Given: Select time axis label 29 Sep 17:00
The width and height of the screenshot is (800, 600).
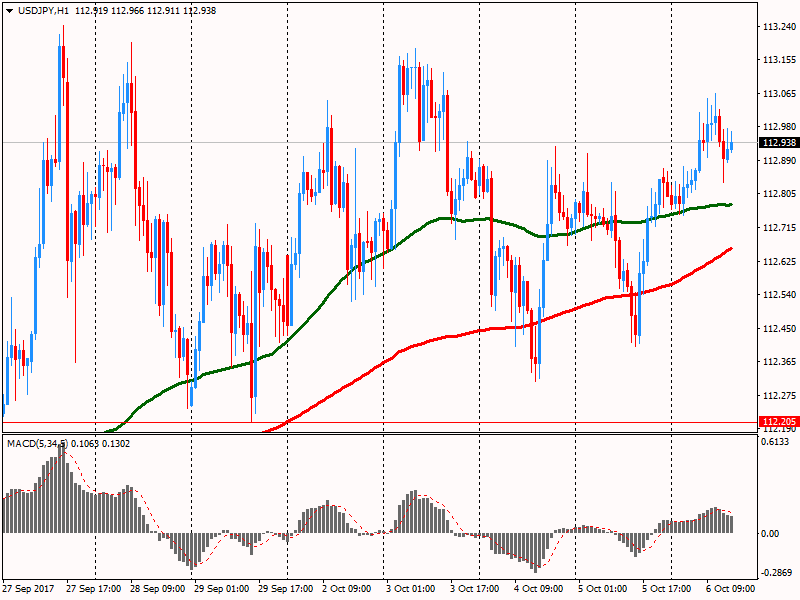Looking at the screenshot, I should (286, 589).
